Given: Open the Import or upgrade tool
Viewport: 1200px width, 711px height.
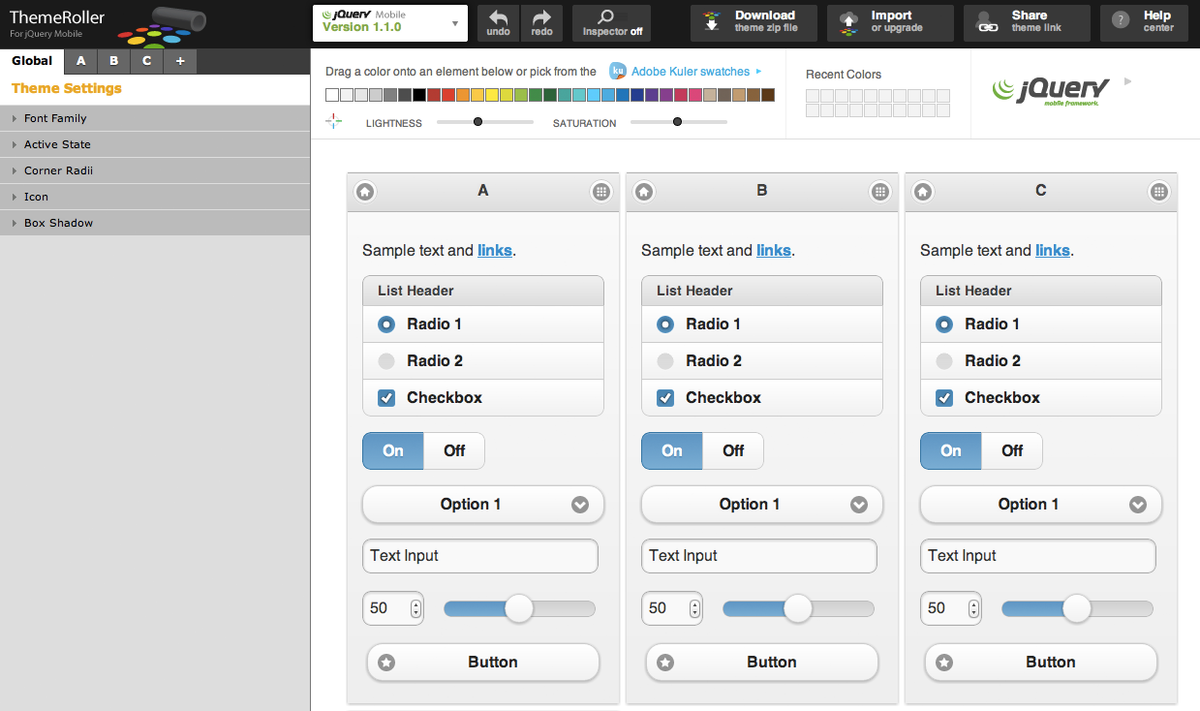Looking at the screenshot, I should click(889, 23).
